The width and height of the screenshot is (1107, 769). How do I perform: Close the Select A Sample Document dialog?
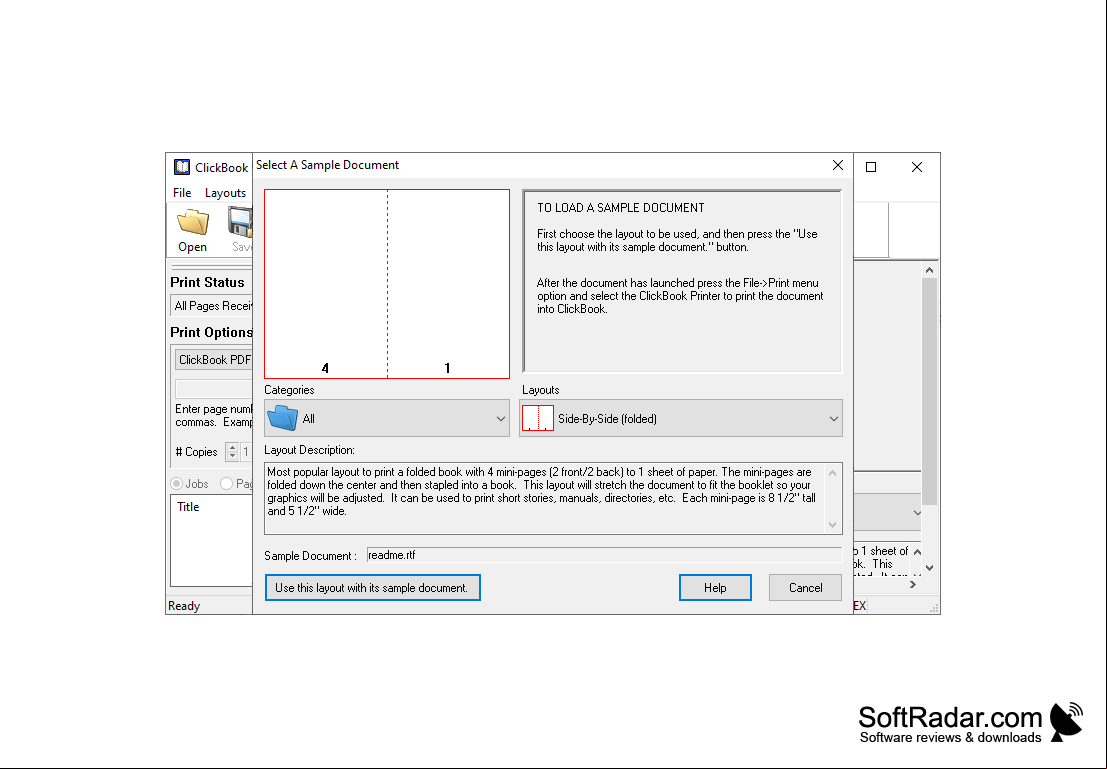click(837, 165)
